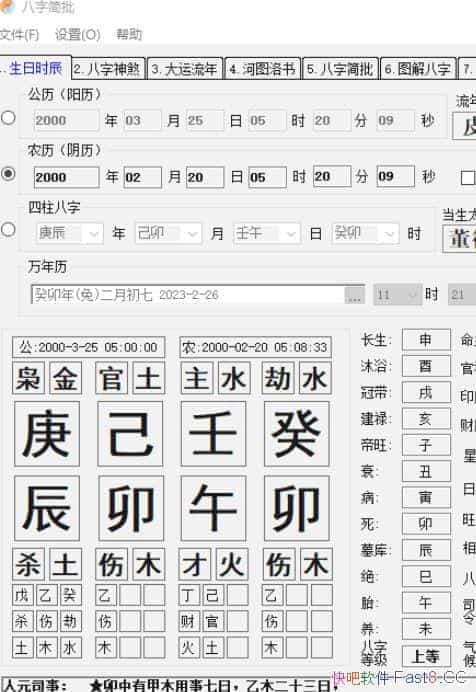Screen dimensions: 476x692
Task: Click the 枭 ten-god tile above 庚
Action: pos(28,378)
